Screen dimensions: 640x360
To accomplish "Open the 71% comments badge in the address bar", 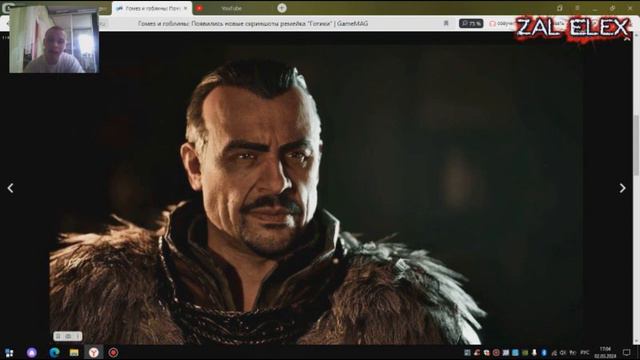I will coord(471,24).
